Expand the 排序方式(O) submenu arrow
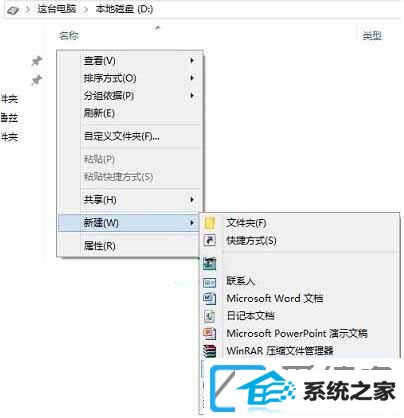This screenshot has height=418, width=404. tap(192, 78)
